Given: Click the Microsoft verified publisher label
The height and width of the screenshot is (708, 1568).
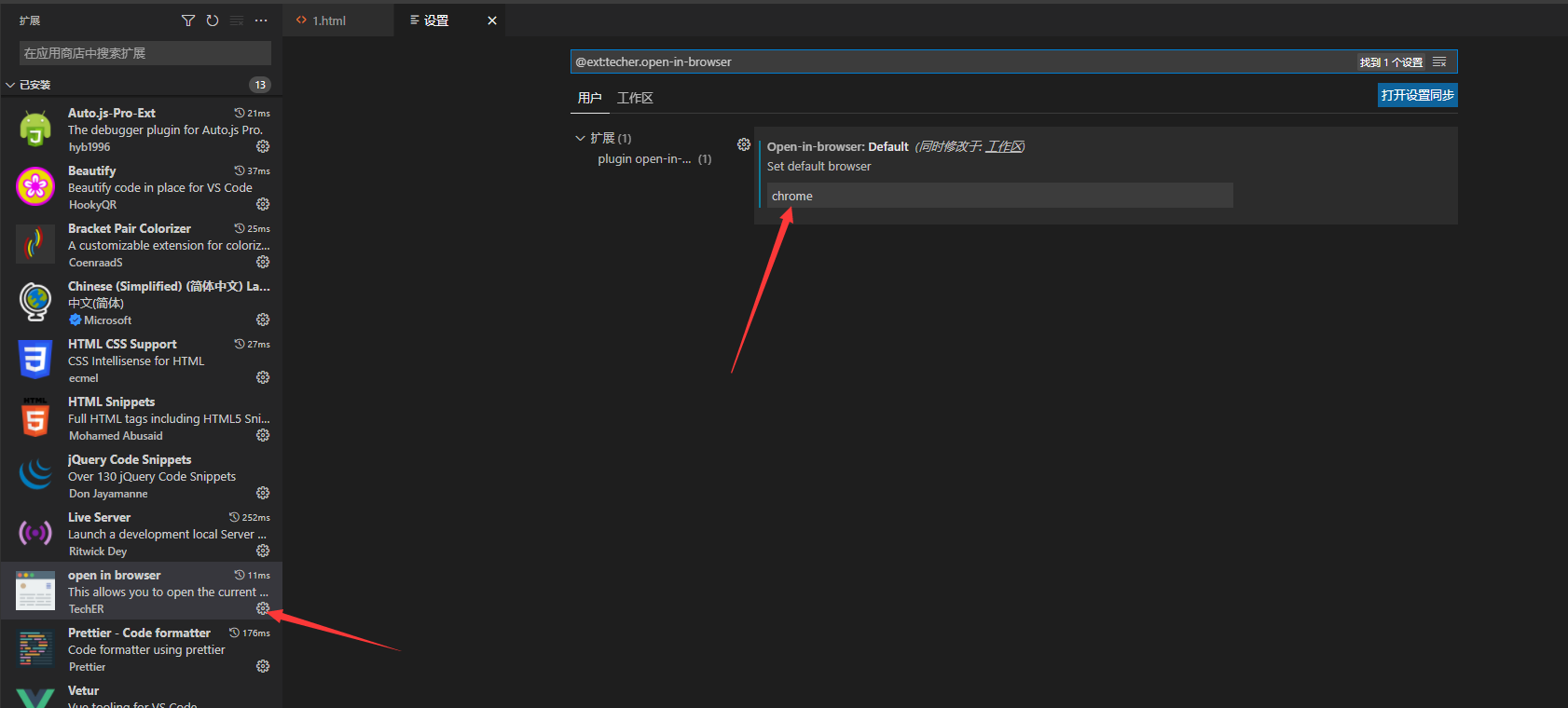Looking at the screenshot, I should click(x=101, y=320).
